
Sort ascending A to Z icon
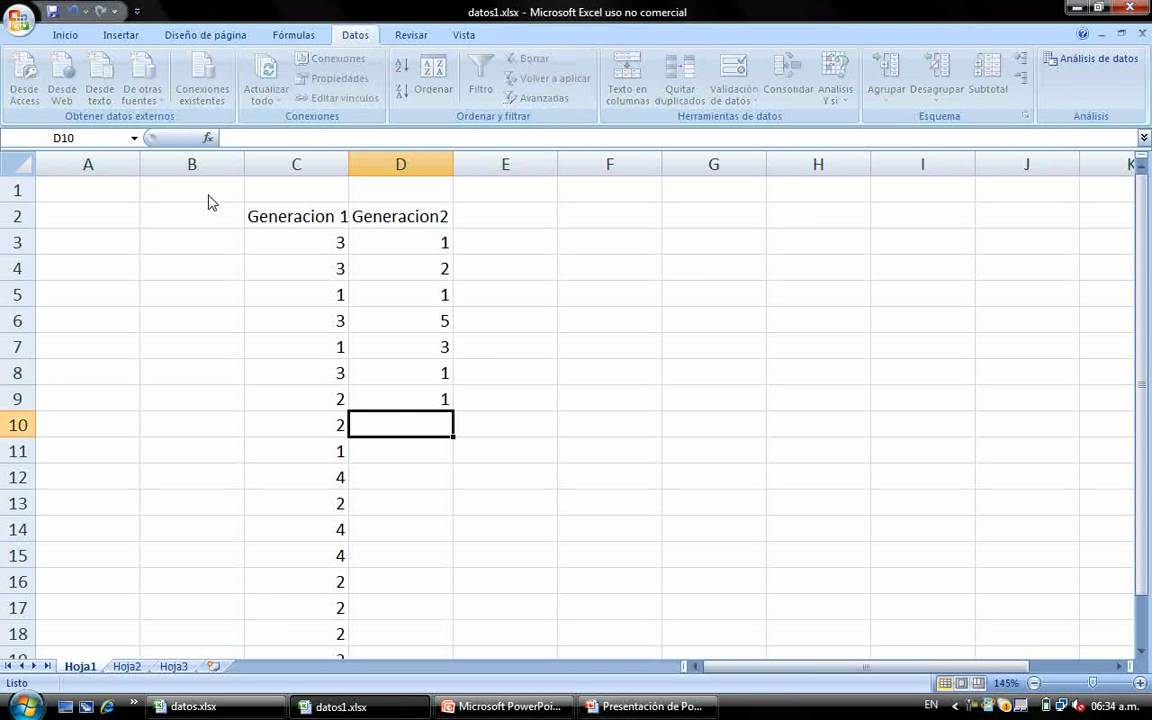[402, 66]
